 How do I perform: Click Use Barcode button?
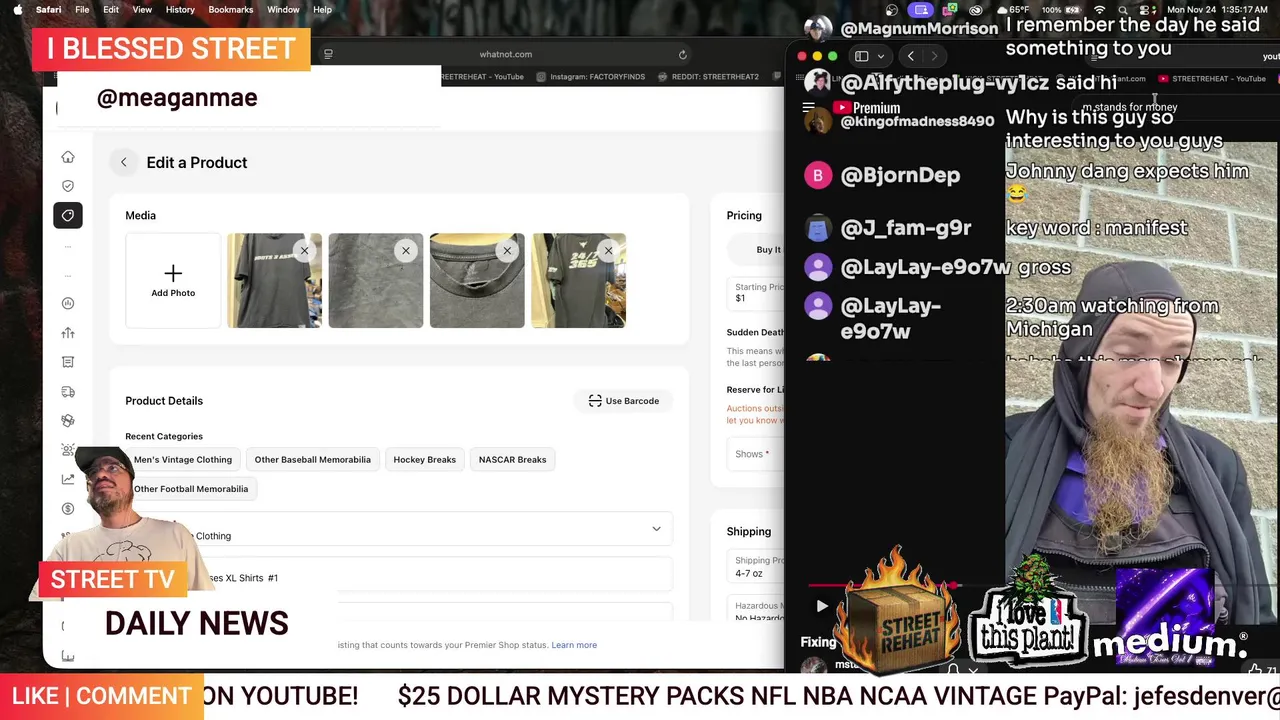pyautogui.click(x=623, y=401)
